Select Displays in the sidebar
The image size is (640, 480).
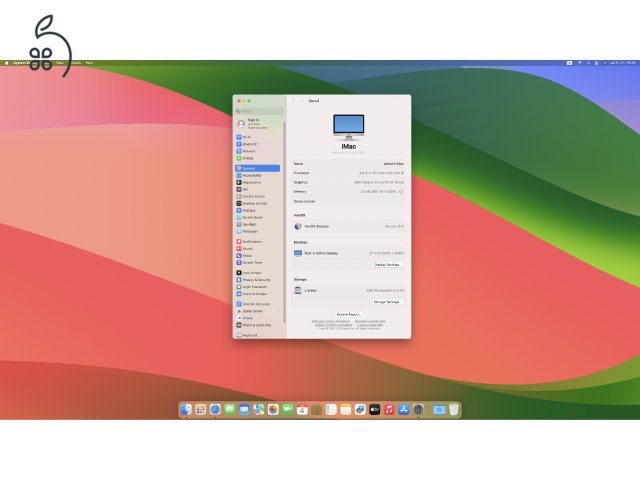[258, 210]
